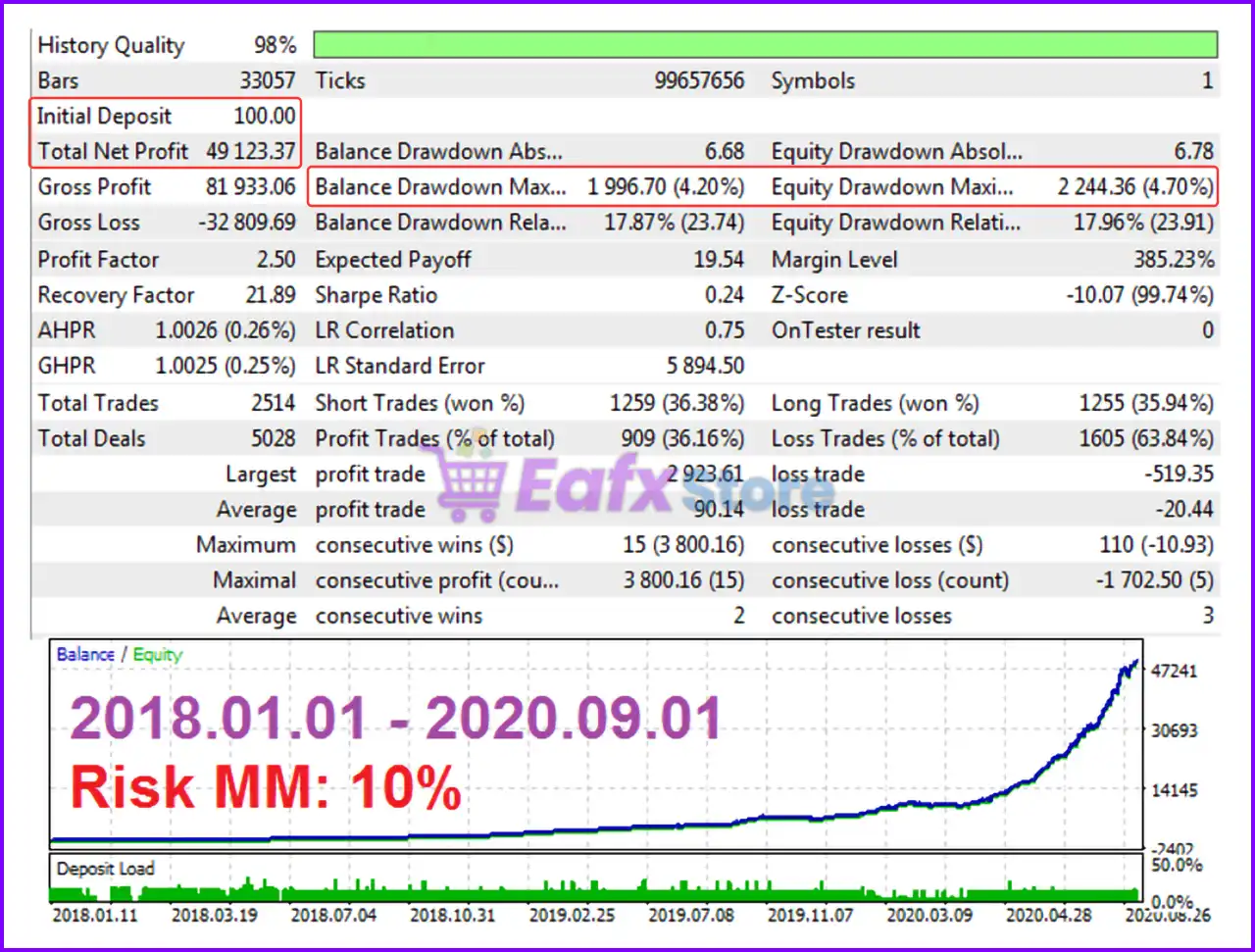Select the Ticks value 99657656
Viewport: 1255px width, 952px height.
699,80
